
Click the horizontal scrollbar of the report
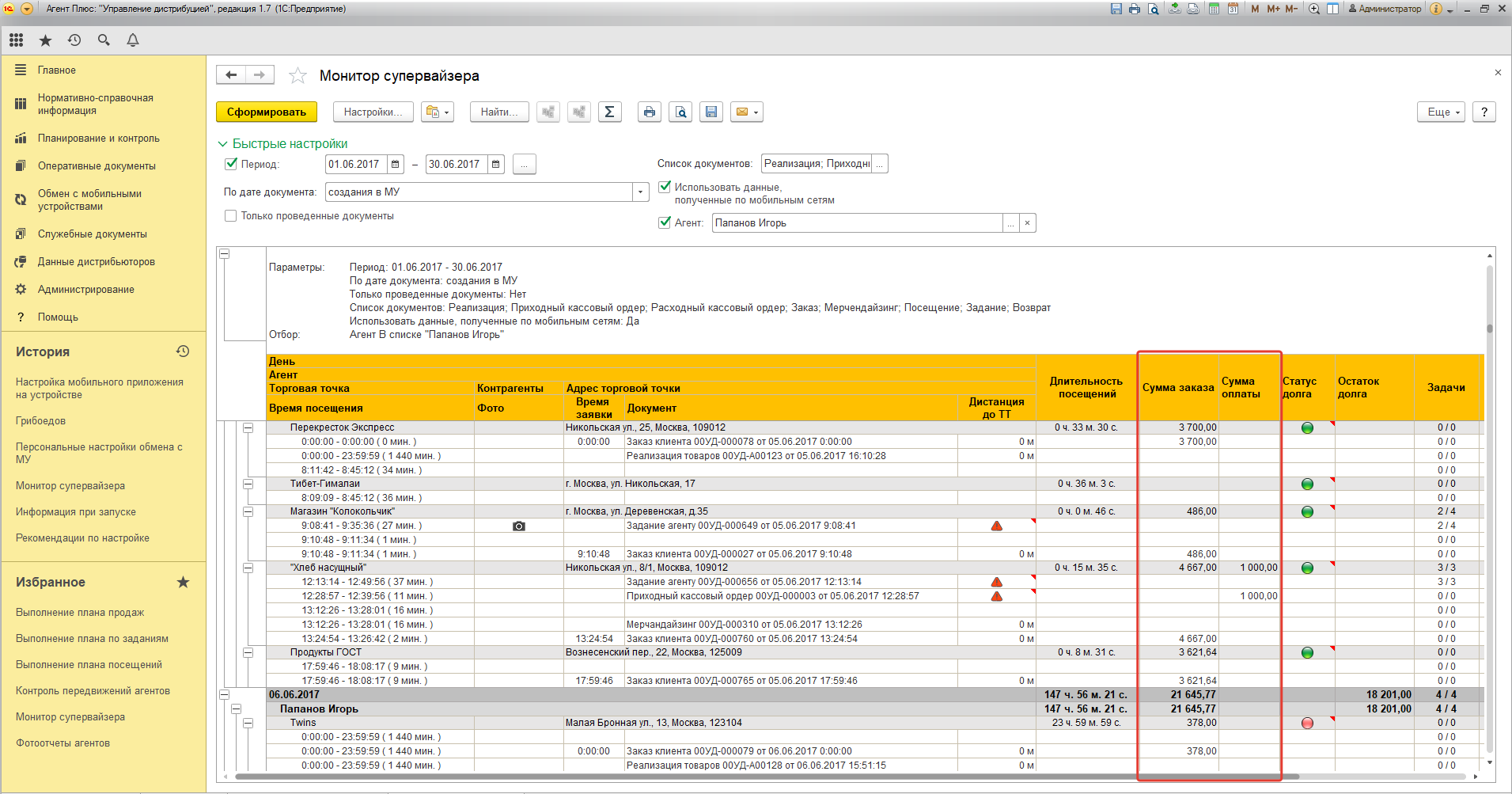click(767, 777)
